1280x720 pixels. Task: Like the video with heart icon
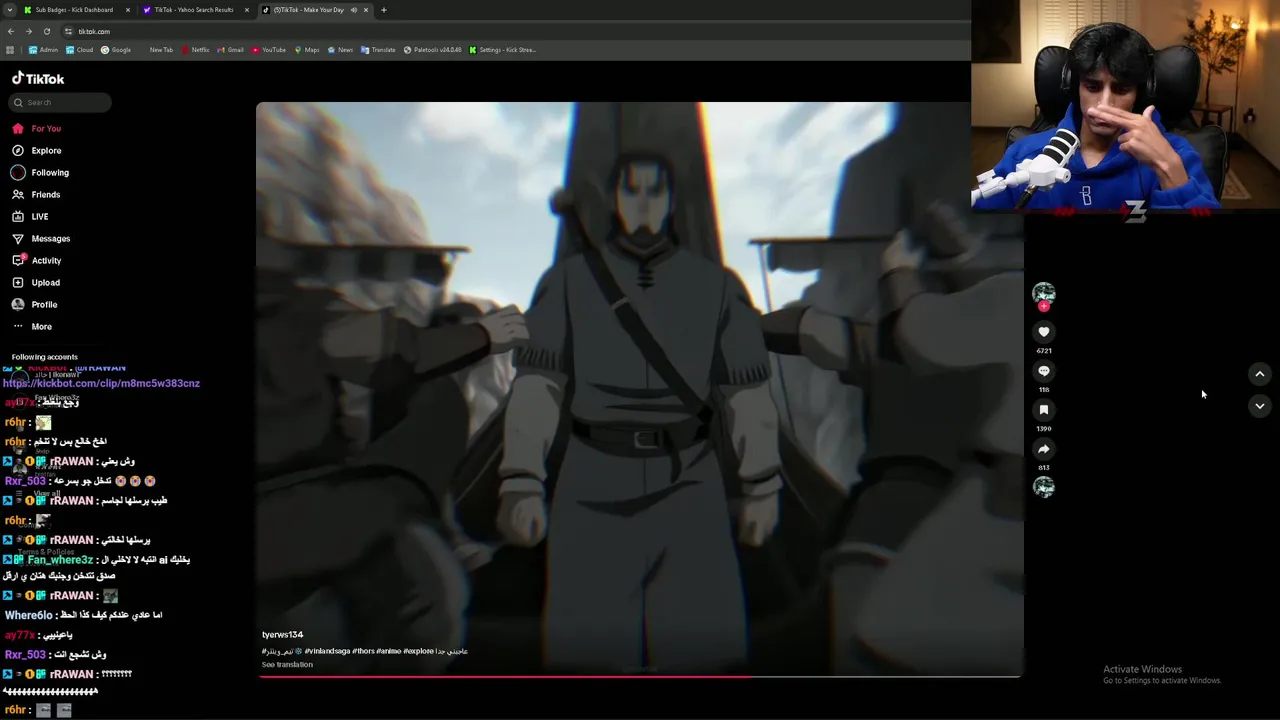tap(1043, 332)
